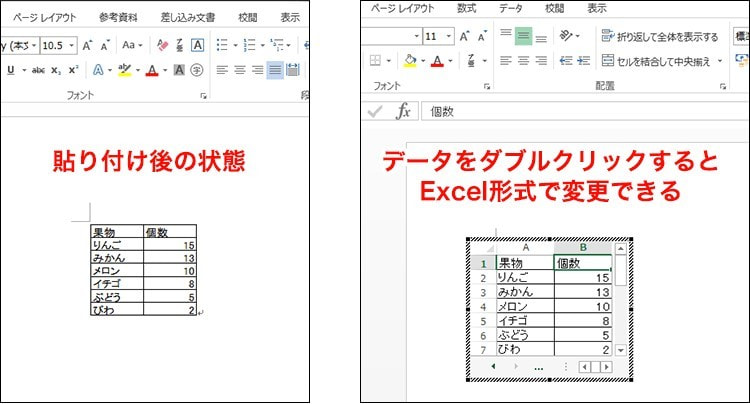
Task: Click セルを結合して中央揃え button
Action: point(660,61)
